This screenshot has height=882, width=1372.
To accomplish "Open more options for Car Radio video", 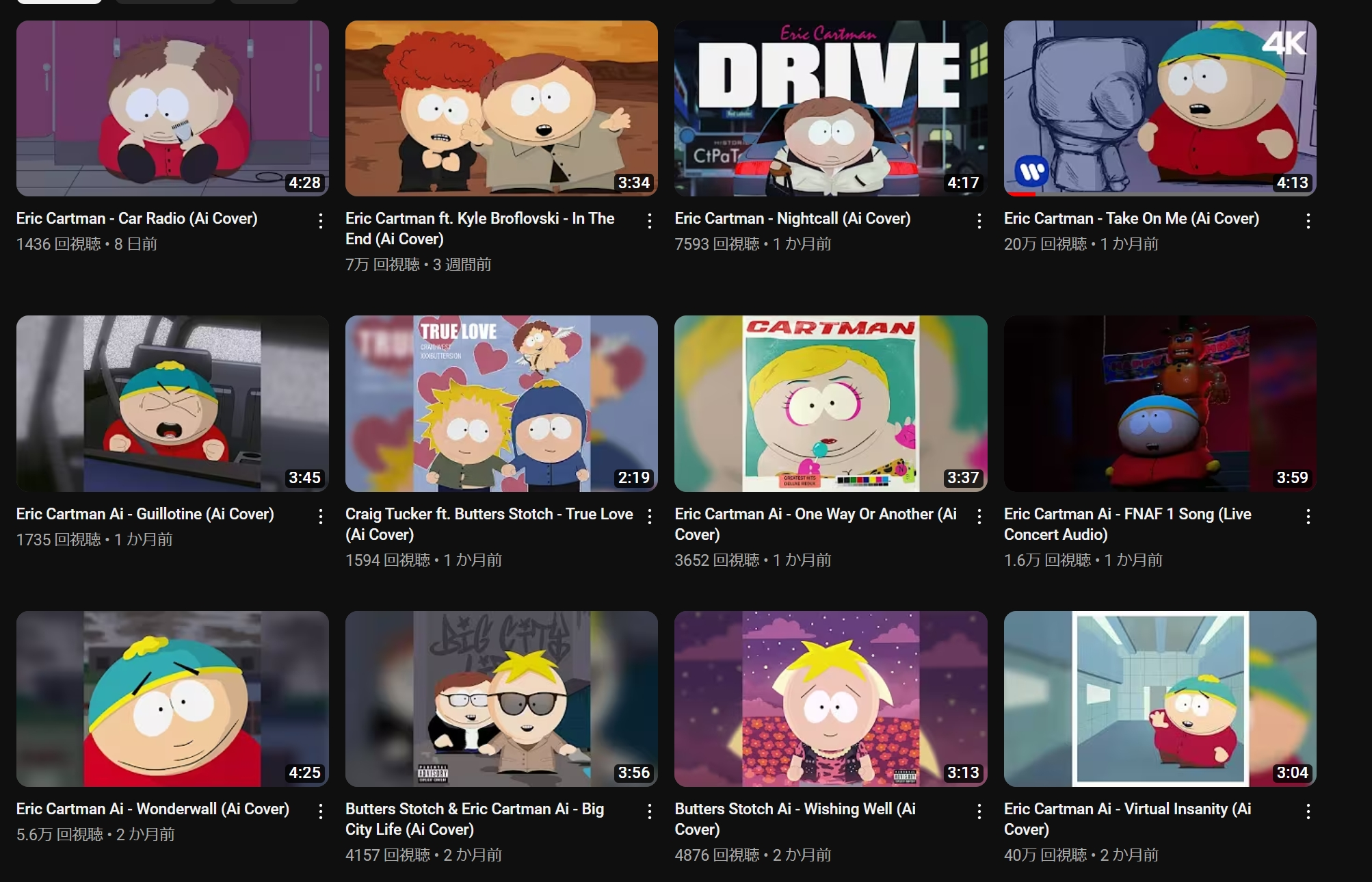I will (x=320, y=220).
